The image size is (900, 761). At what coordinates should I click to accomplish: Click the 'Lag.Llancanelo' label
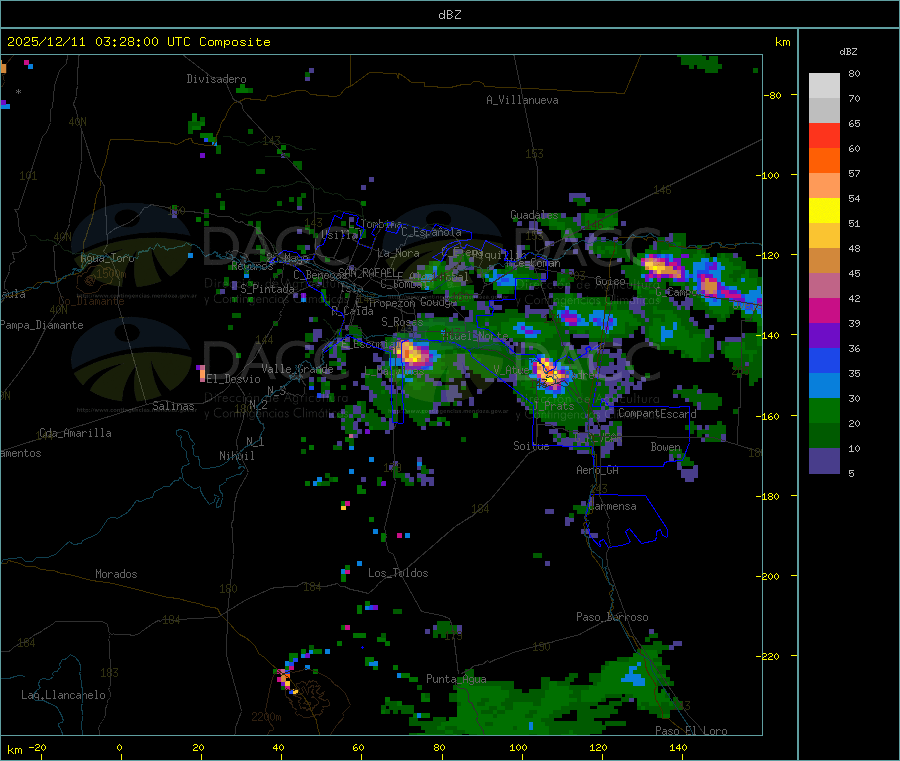(63, 695)
